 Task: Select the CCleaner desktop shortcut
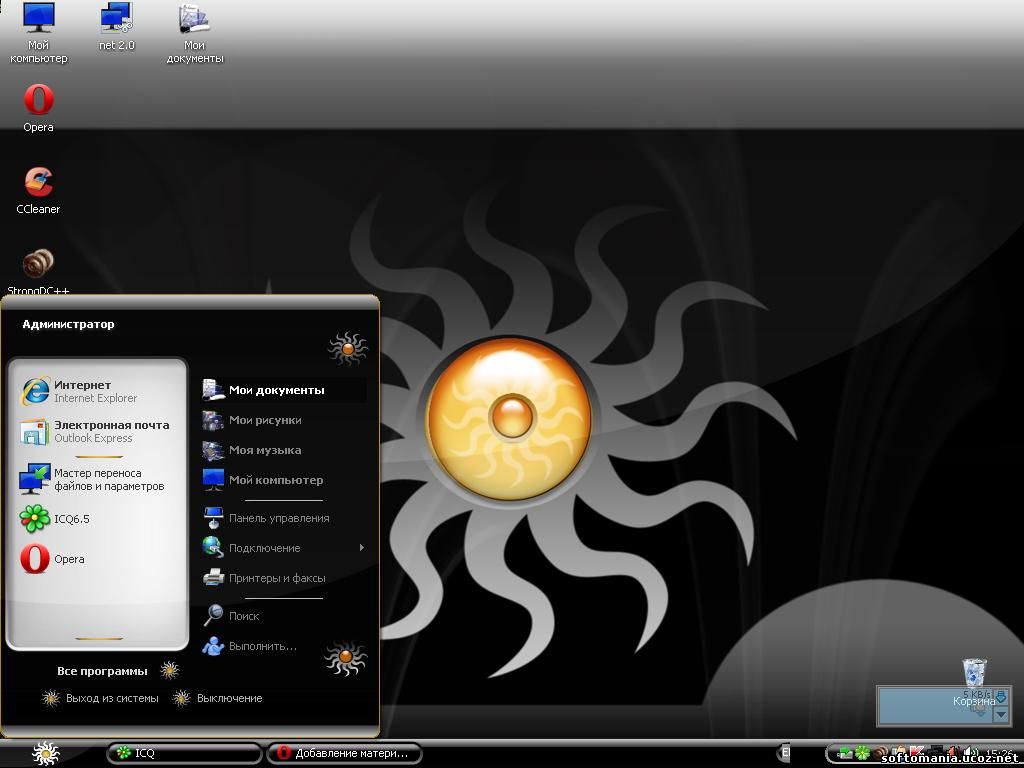coord(39,190)
